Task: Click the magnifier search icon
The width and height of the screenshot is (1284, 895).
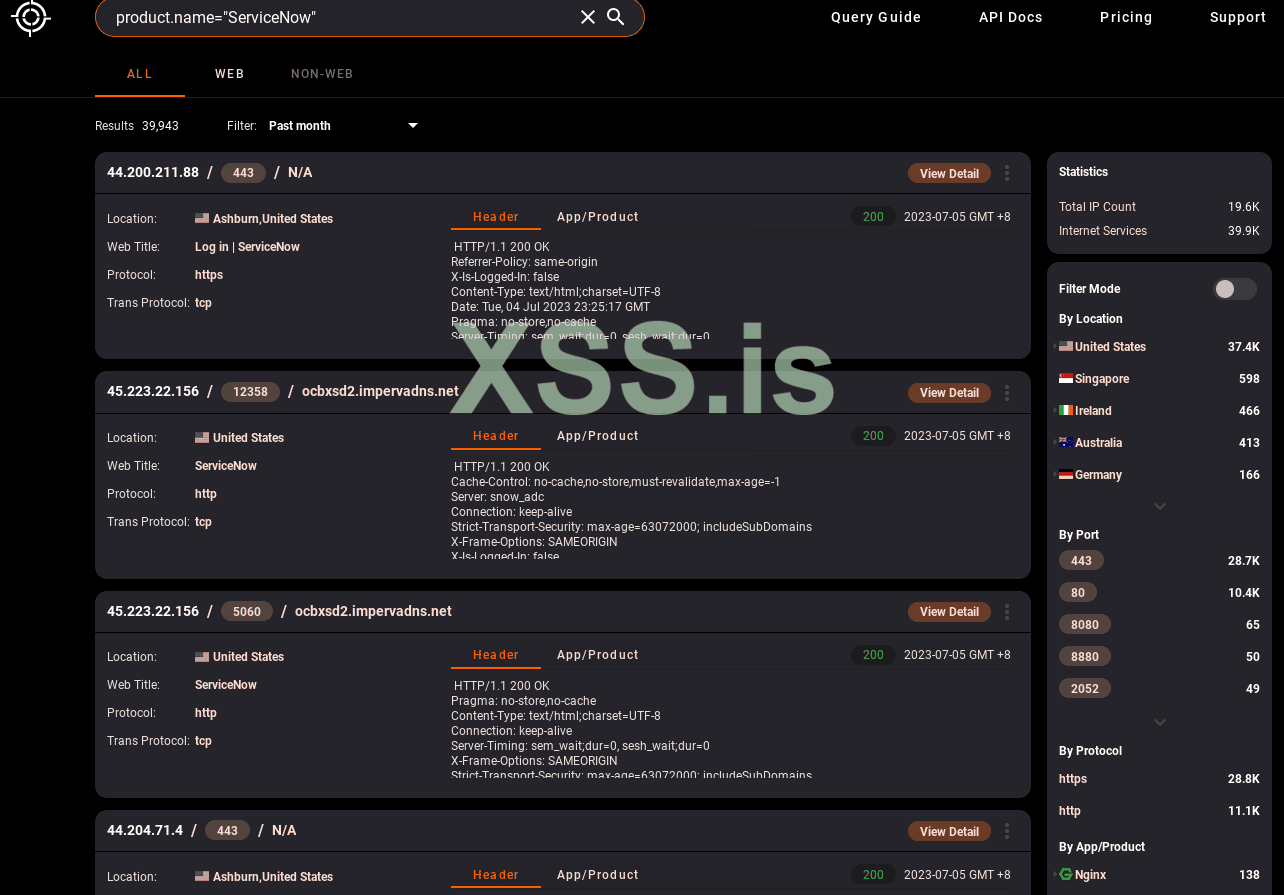Action: pyautogui.click(x=616, y=17)
